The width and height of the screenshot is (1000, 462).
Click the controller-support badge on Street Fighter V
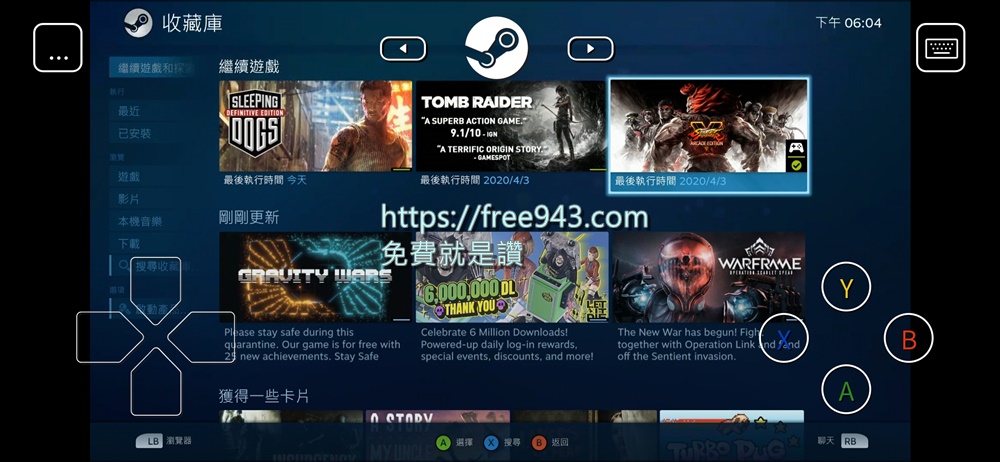point(797,148)
